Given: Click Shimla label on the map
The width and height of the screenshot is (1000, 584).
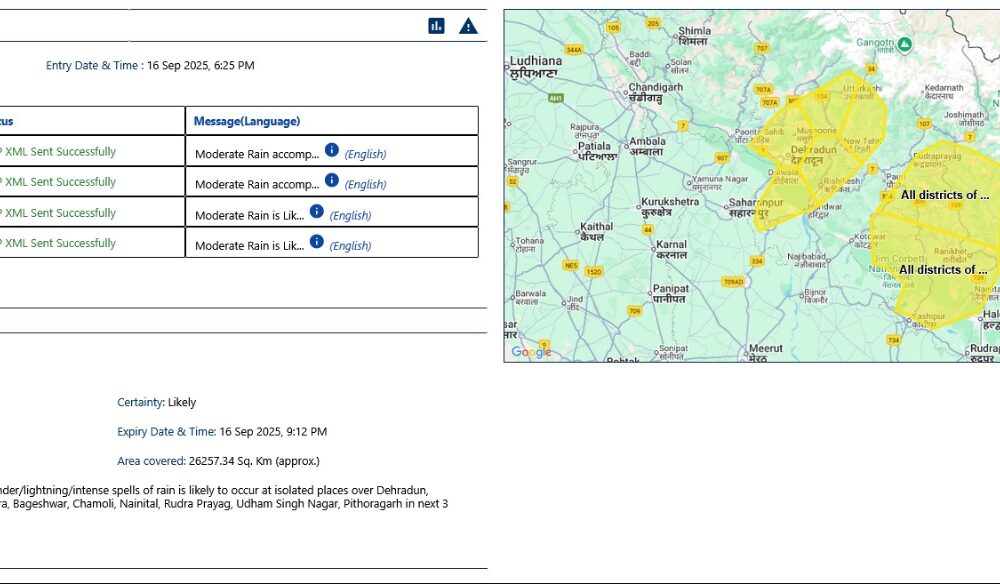Looking at the screenshot, I should pyautogui.click(x=694, y=36).
